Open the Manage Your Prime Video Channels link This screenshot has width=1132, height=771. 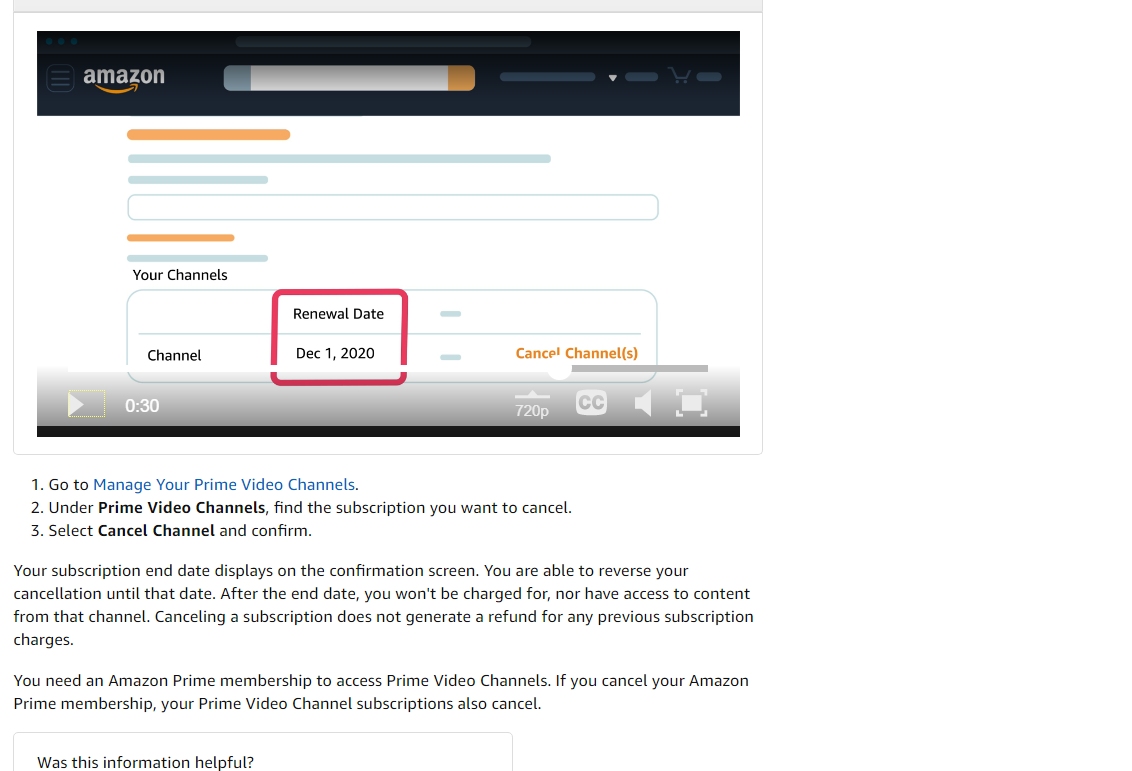point(224,484)
